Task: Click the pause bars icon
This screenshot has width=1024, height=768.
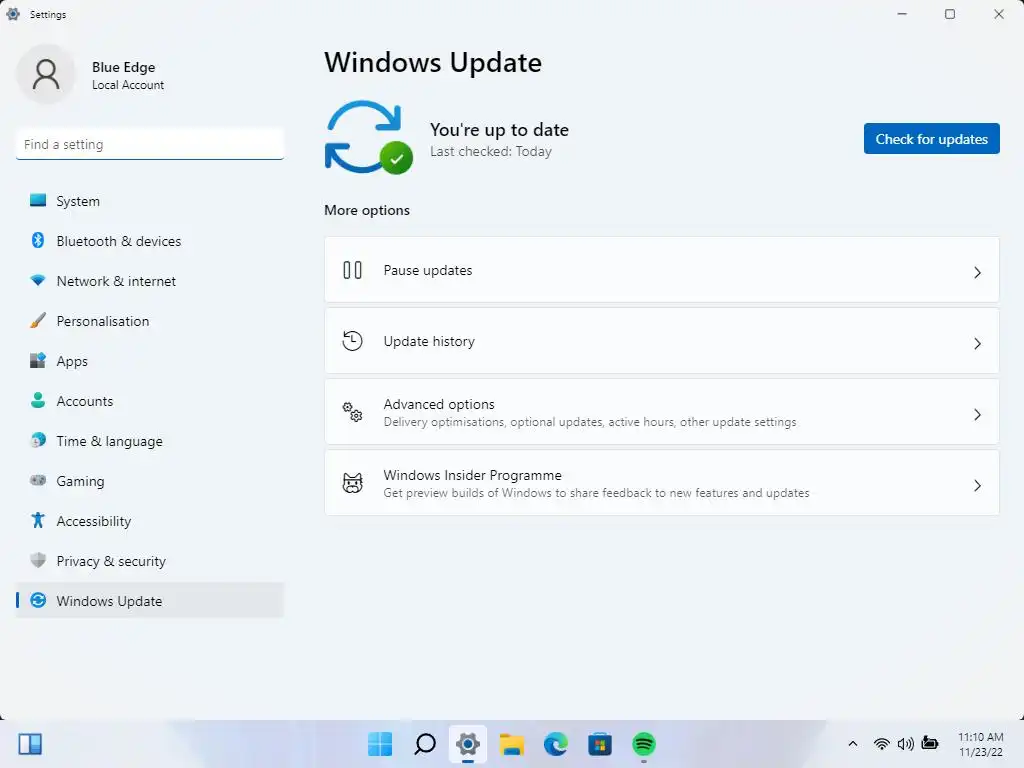Action: 353,270
